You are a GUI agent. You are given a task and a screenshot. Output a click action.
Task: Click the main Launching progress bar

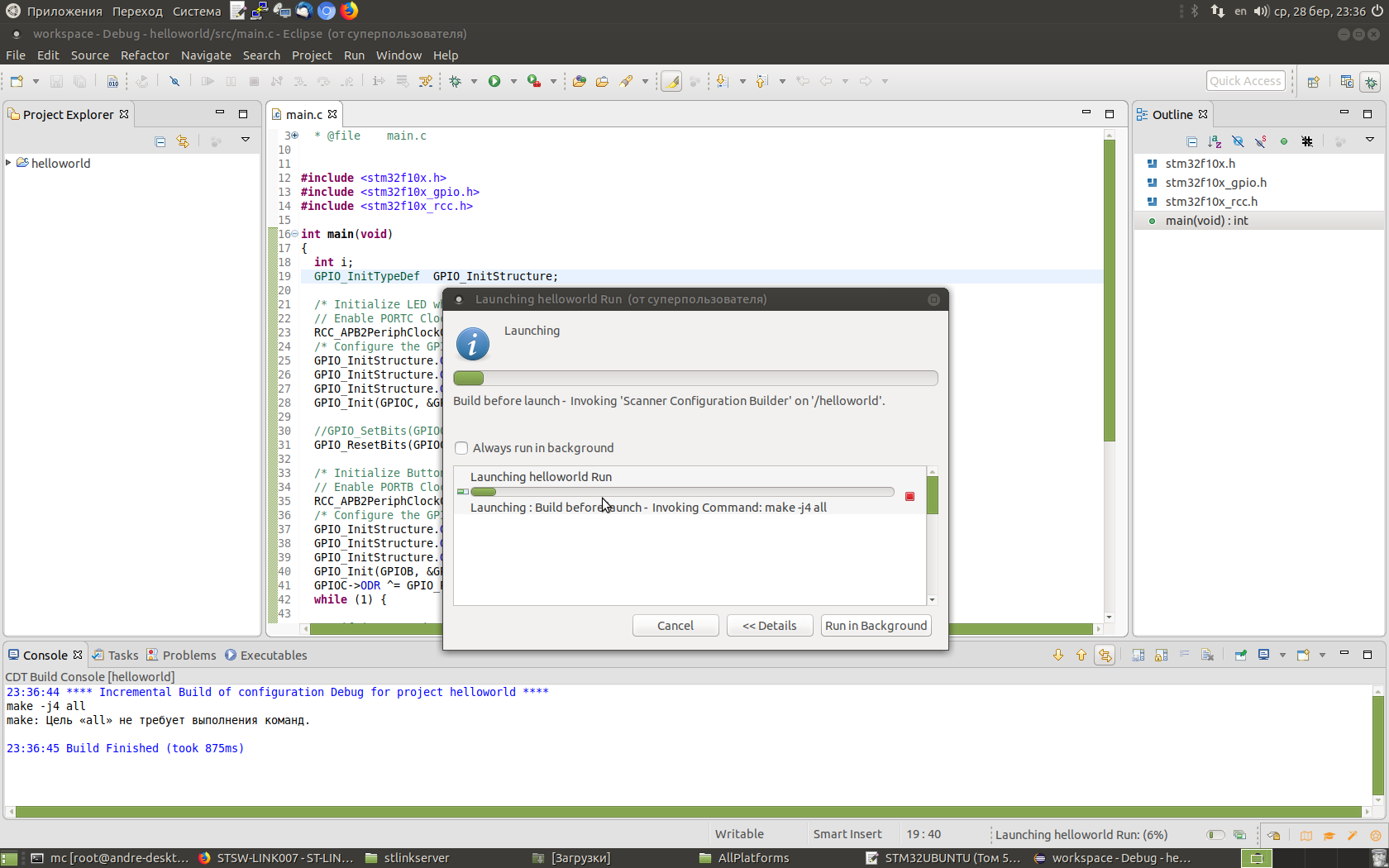(x=694, y=379)
